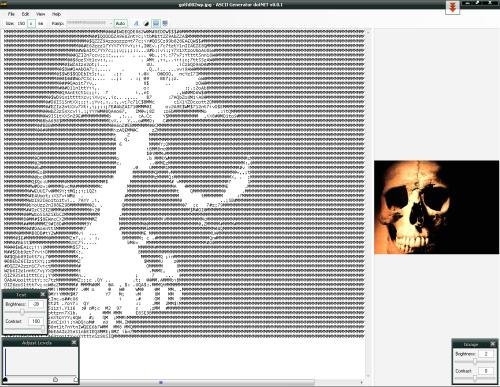Toggle the last toolbar view icon

[165, 23]
